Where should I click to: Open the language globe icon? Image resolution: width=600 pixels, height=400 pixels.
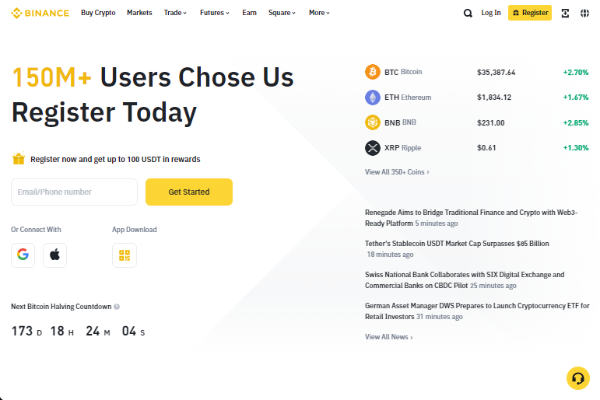point(584,13)
